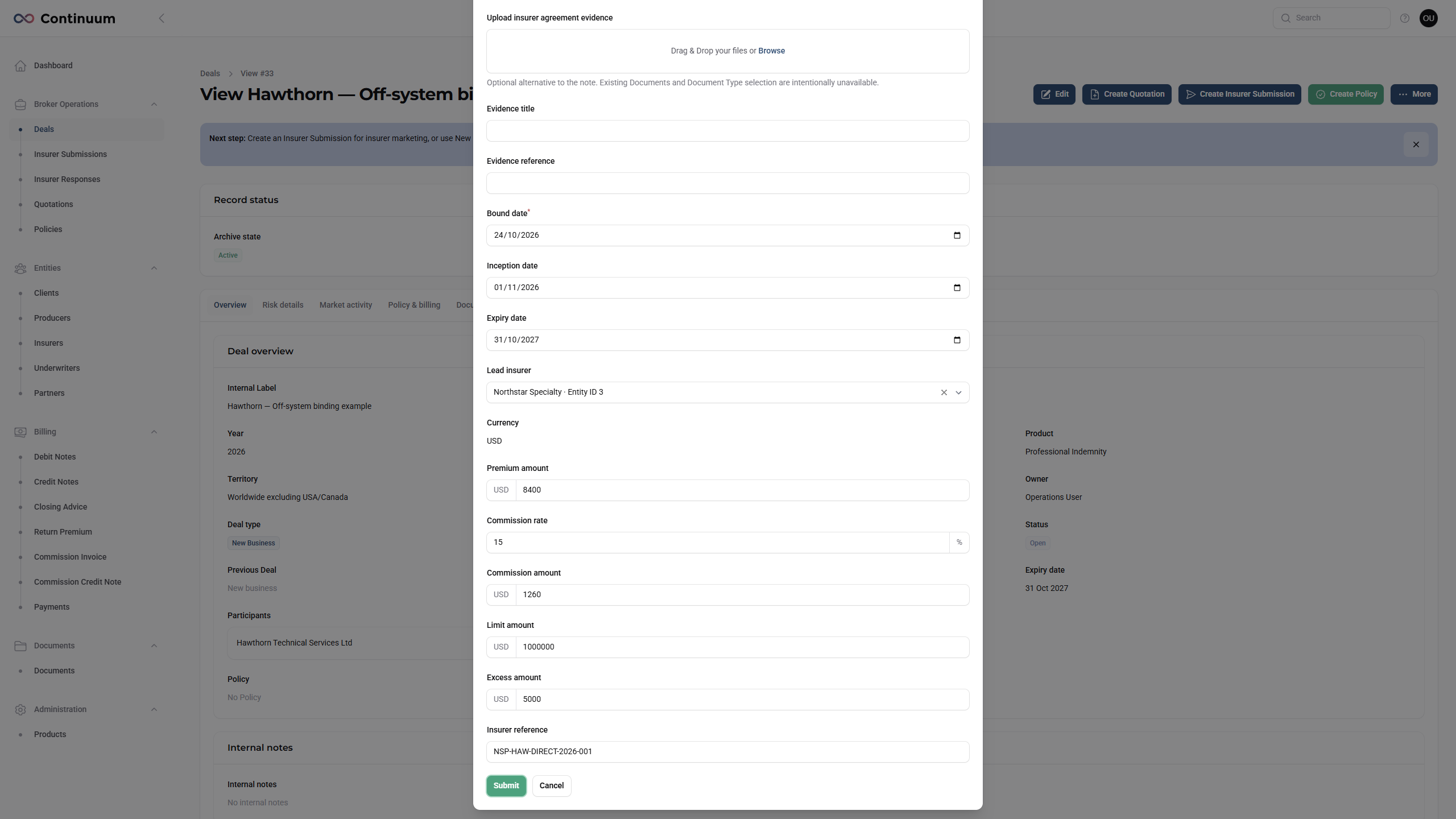The width and height of the screenshot is (1456, 819).
Task: Collapse the Documents section chevron
Action: point(154,646)
